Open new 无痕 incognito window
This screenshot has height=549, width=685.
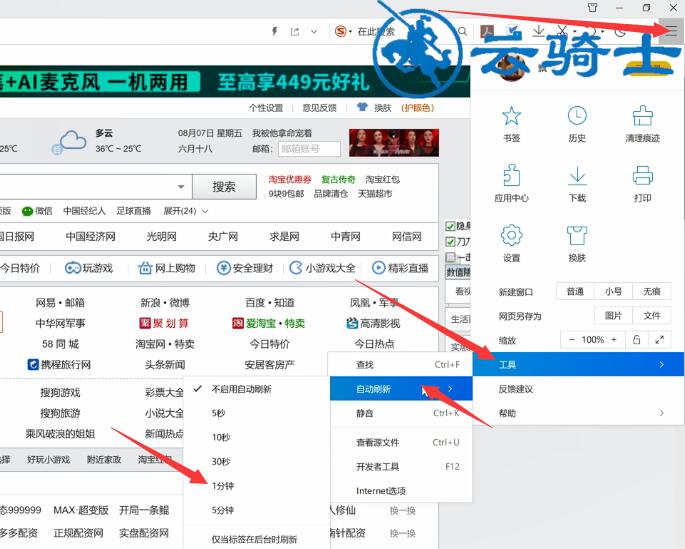pyautogui.click(x=651, y=291)
